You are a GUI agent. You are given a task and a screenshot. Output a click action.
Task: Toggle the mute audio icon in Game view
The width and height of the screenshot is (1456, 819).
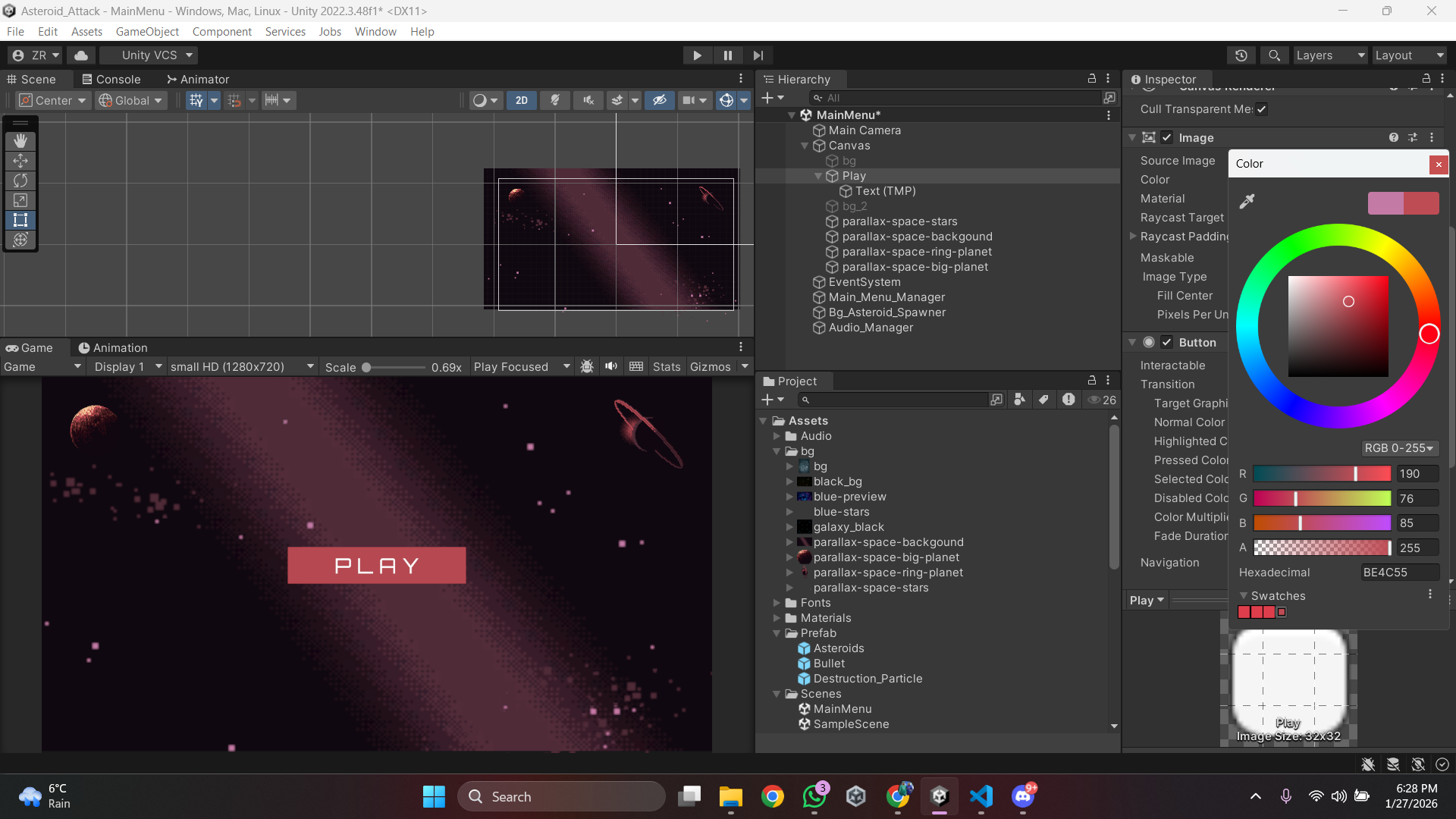[x=611, y=366]
